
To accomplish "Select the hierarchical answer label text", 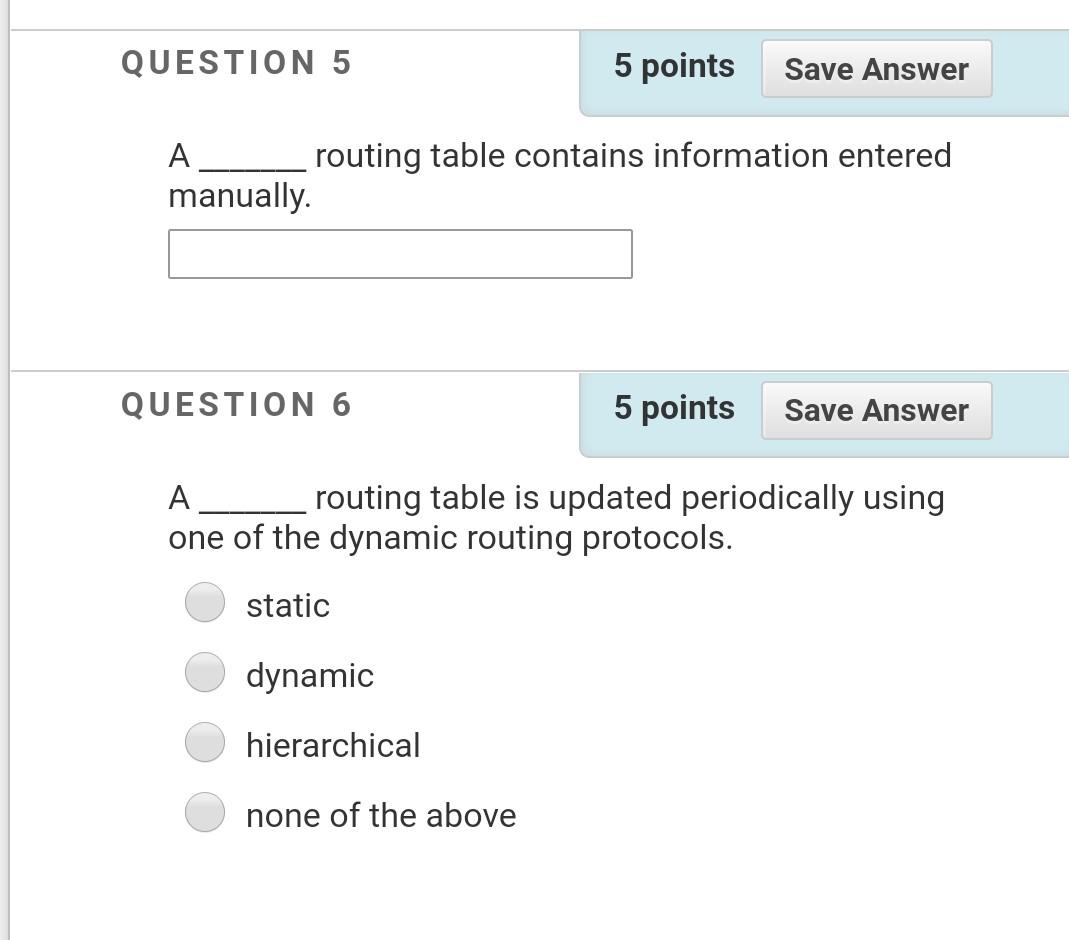I will tap(333, 744).
